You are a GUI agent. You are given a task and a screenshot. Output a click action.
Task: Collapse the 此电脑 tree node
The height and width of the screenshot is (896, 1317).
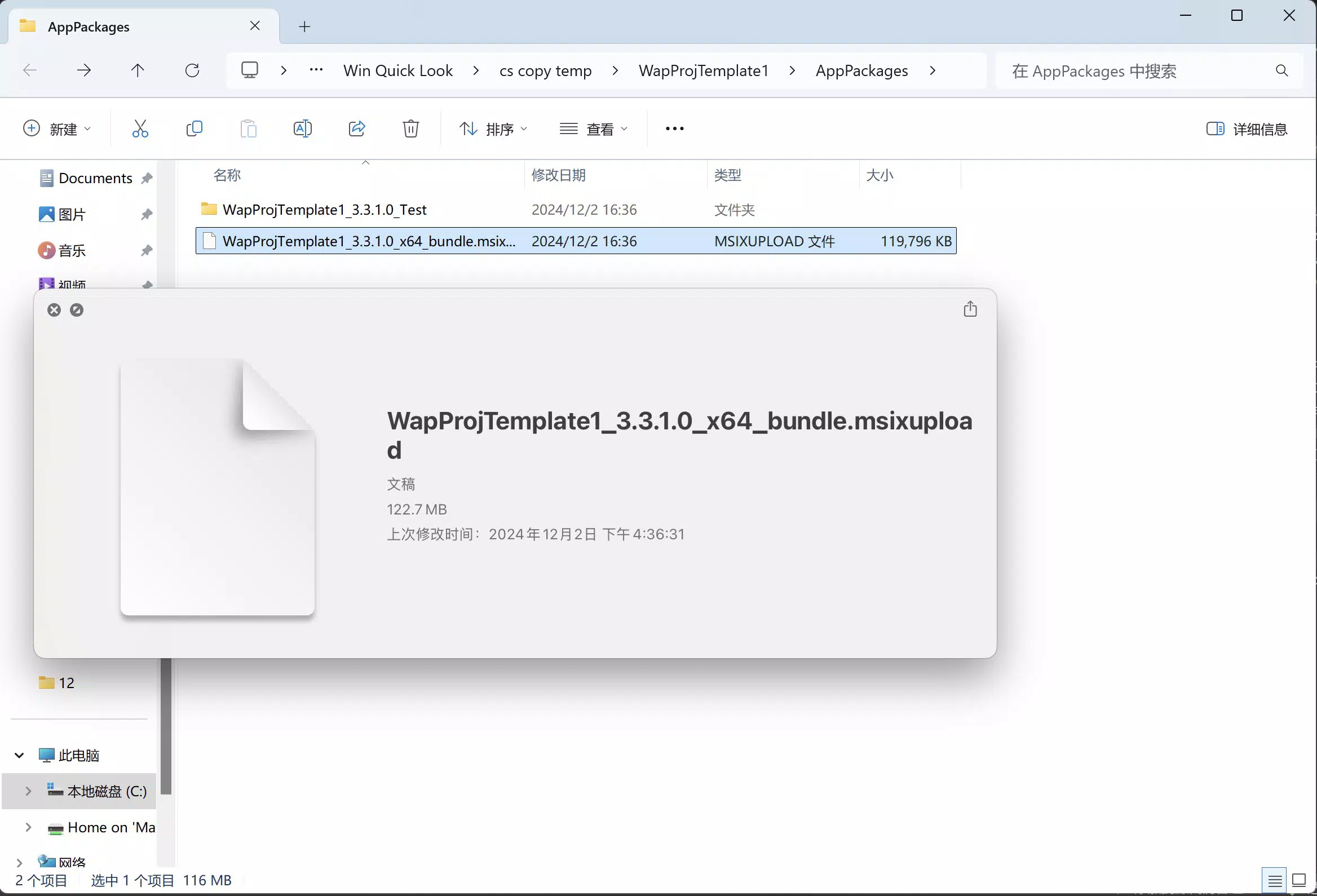(19, 755)
